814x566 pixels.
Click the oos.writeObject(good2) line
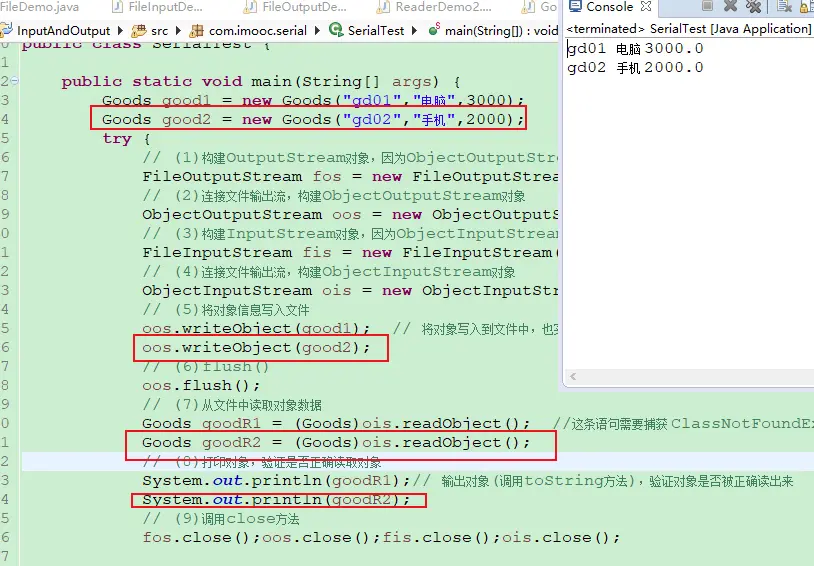click(x=256, y=347)
